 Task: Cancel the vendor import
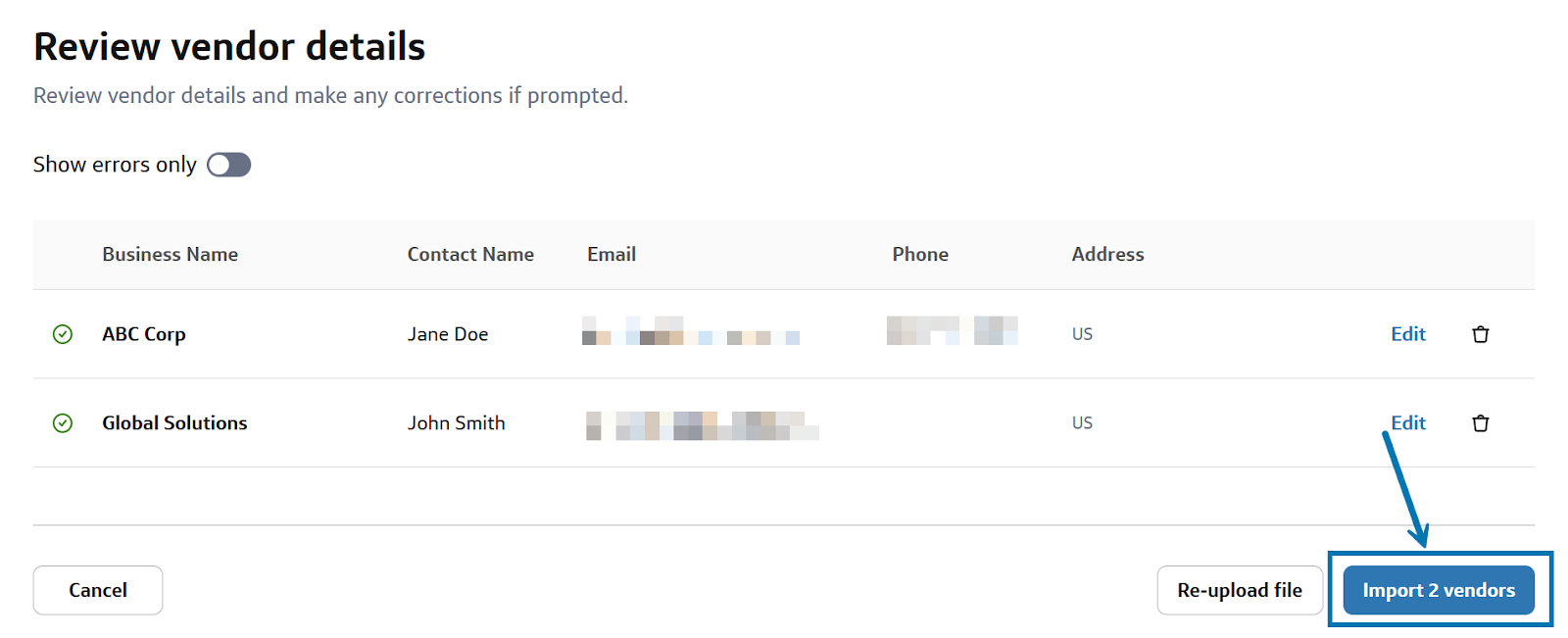point(98,590)
